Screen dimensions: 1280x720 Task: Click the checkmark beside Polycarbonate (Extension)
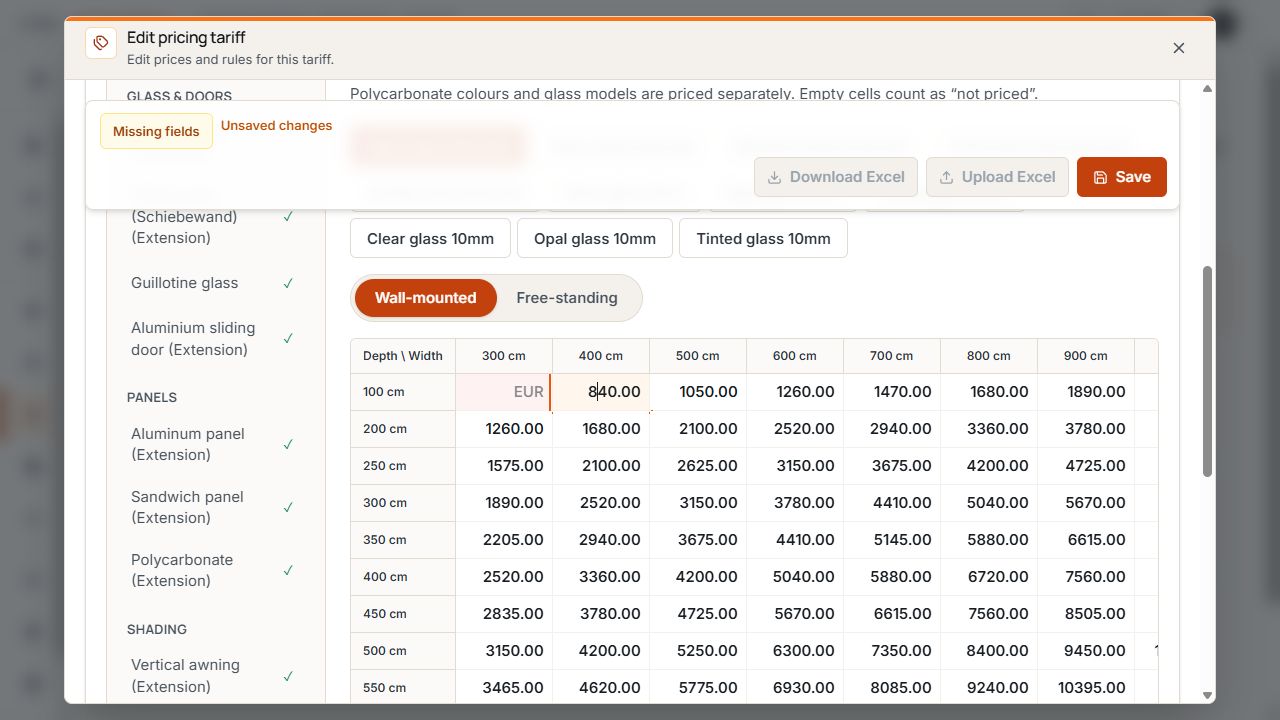[x=288, y=570]
